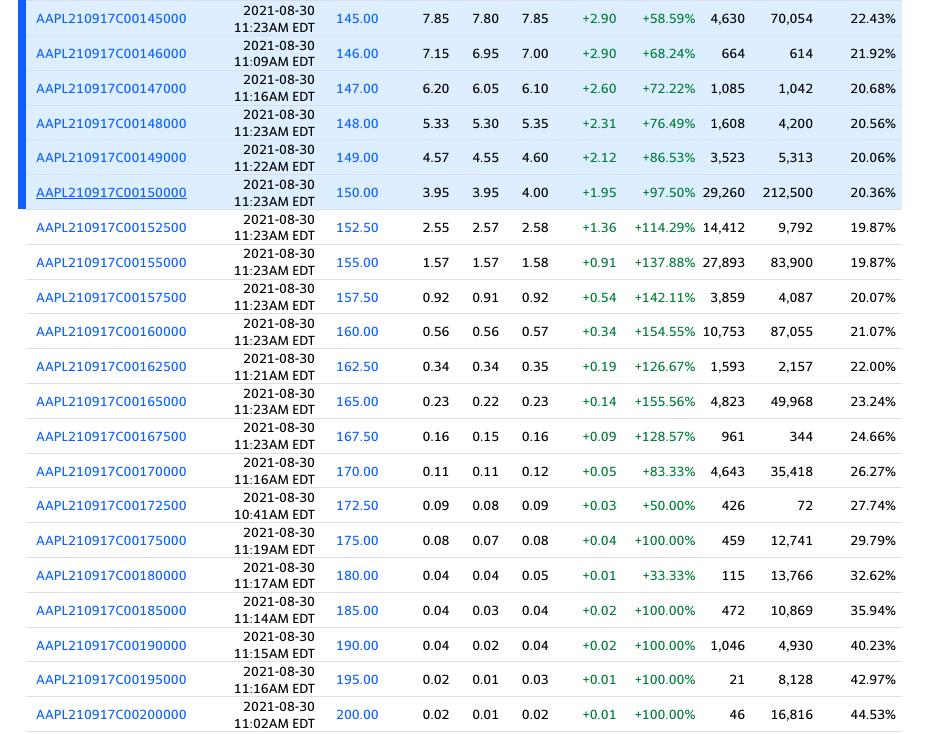This screenshot has width=926, height=734.
Task: Open contract AAPL210917C00172500
Action: click(x=111, y=505)
